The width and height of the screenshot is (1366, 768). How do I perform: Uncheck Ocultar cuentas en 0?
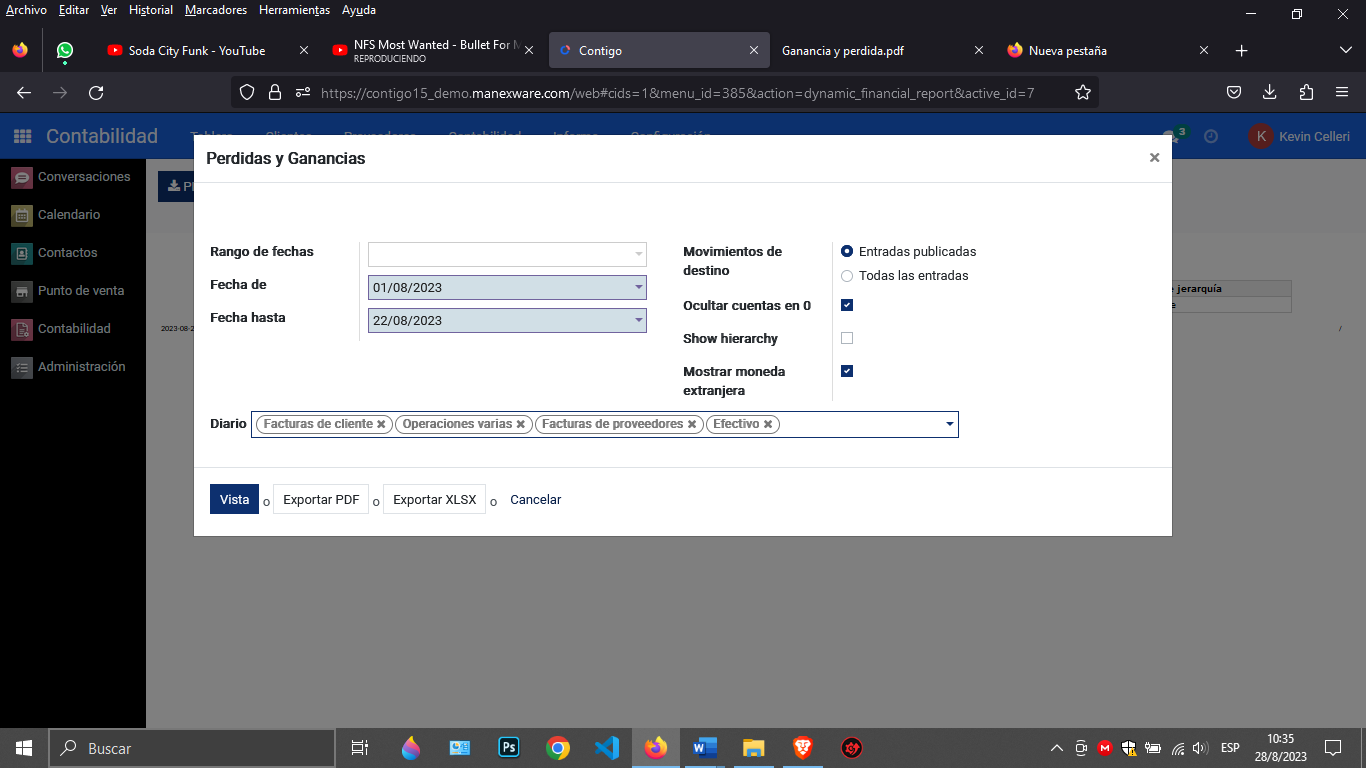click(847, 305)
